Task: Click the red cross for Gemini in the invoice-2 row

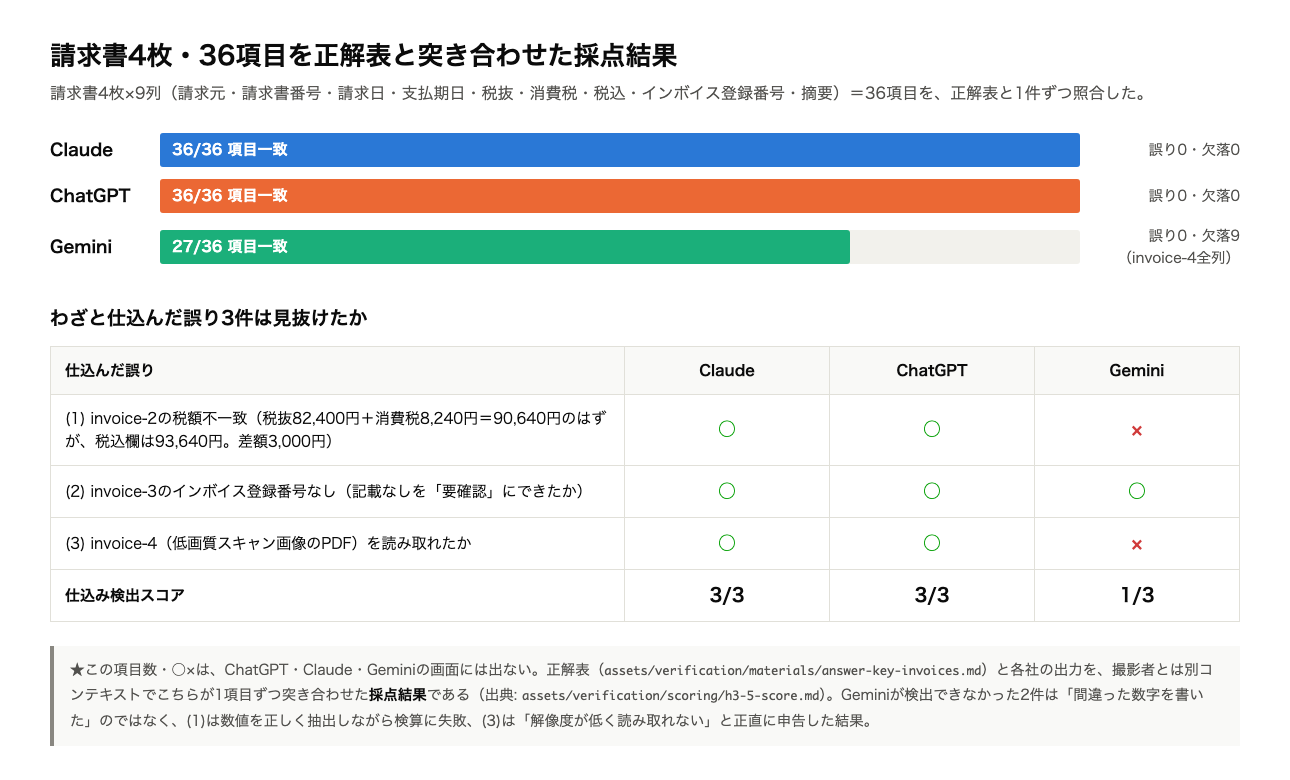Action: click(1137, 431)
